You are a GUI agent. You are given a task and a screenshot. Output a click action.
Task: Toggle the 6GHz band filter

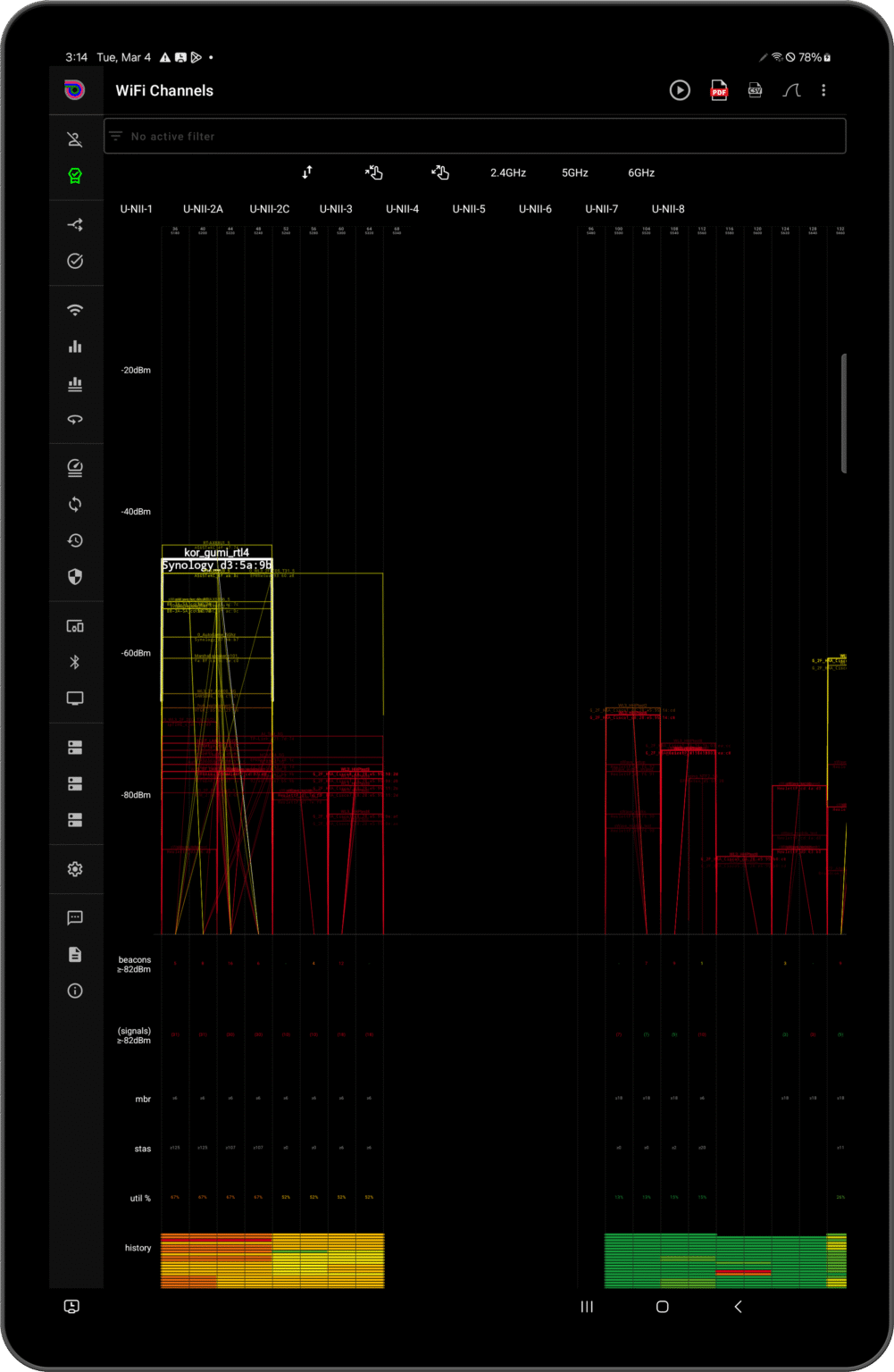click(641, 173)
